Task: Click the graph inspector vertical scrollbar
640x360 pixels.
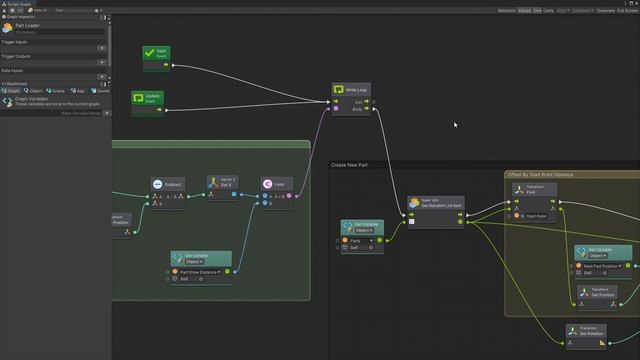Action: pos(109,45)
